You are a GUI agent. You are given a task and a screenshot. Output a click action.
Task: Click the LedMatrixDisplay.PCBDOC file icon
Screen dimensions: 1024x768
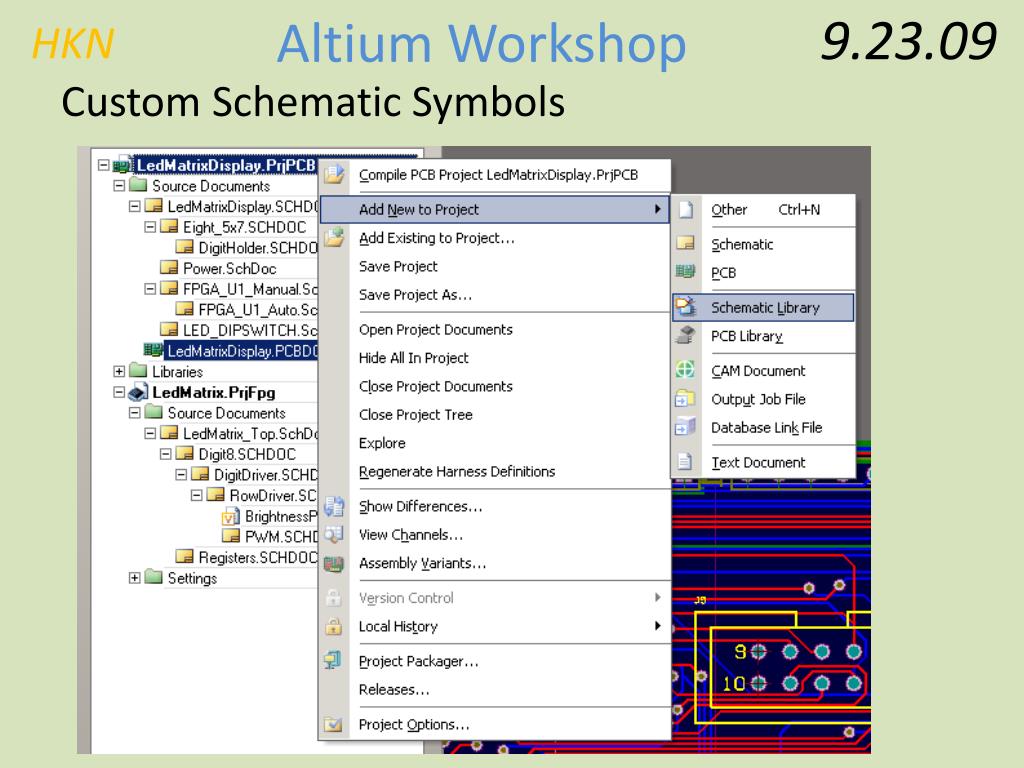pyautogui.click(x=153, y=351)
